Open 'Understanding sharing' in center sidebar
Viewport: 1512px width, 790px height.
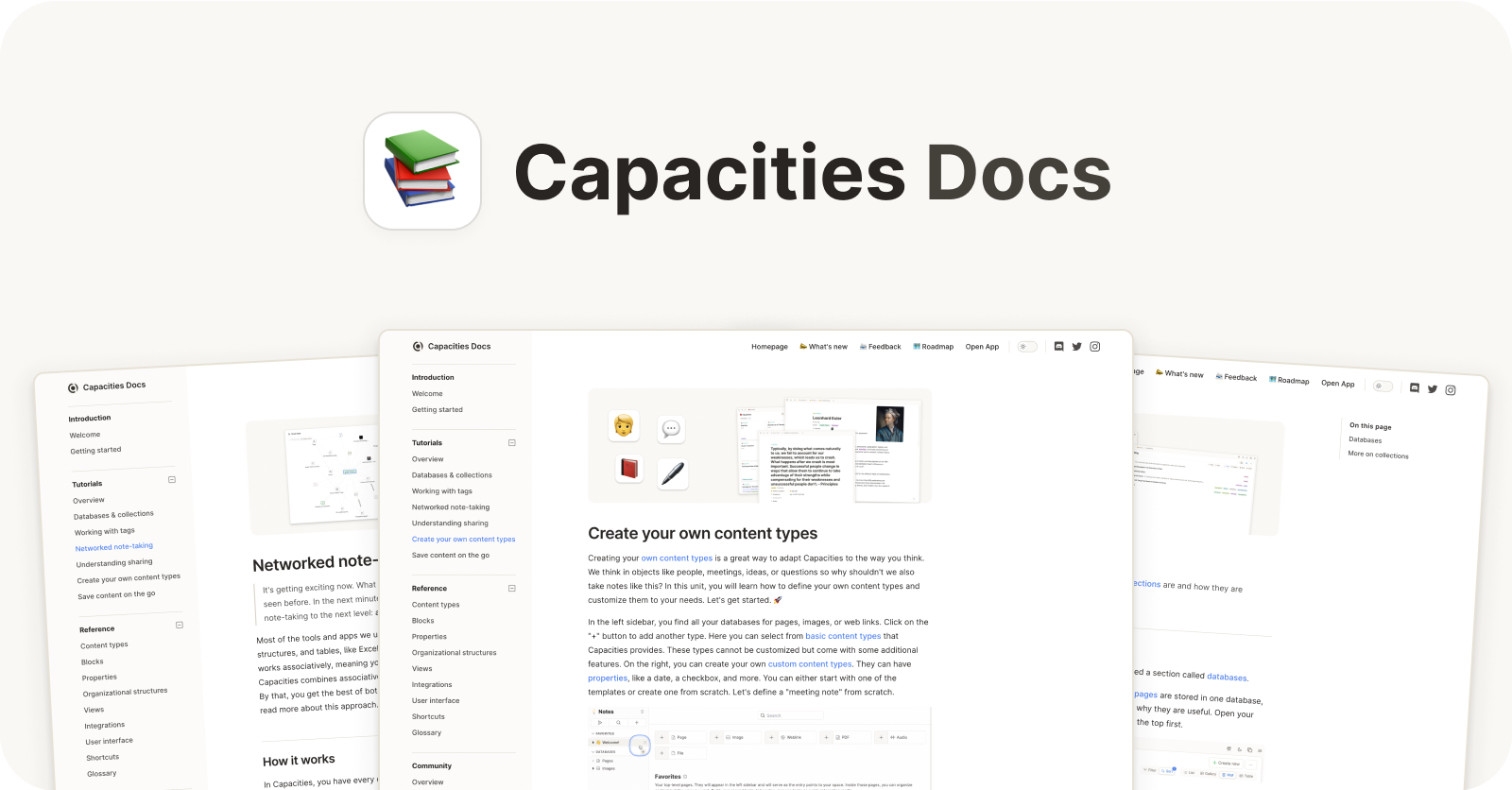pyautogui.click(x=450, y=524)
